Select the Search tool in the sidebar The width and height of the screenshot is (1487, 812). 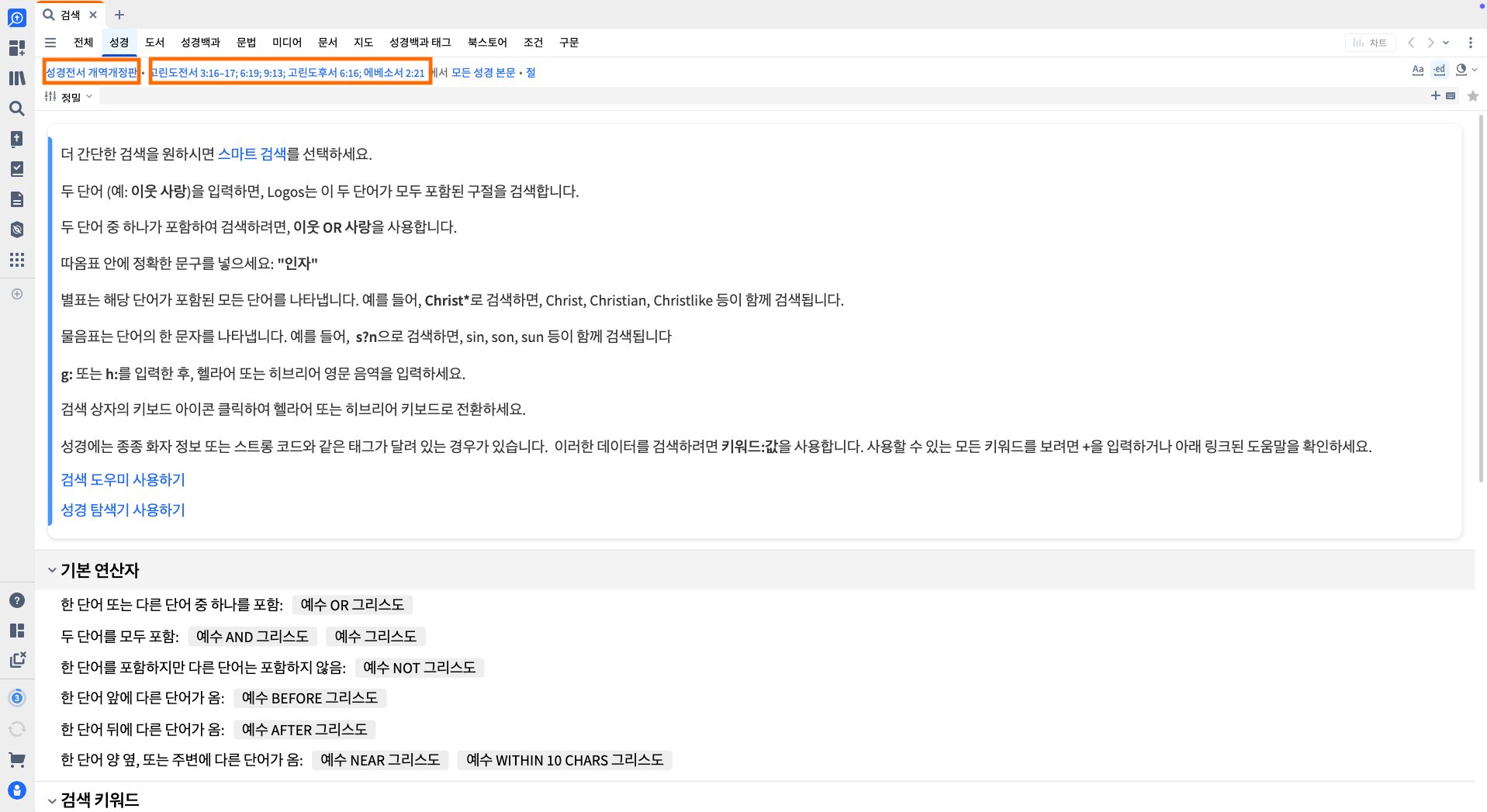tap(17, 109)
